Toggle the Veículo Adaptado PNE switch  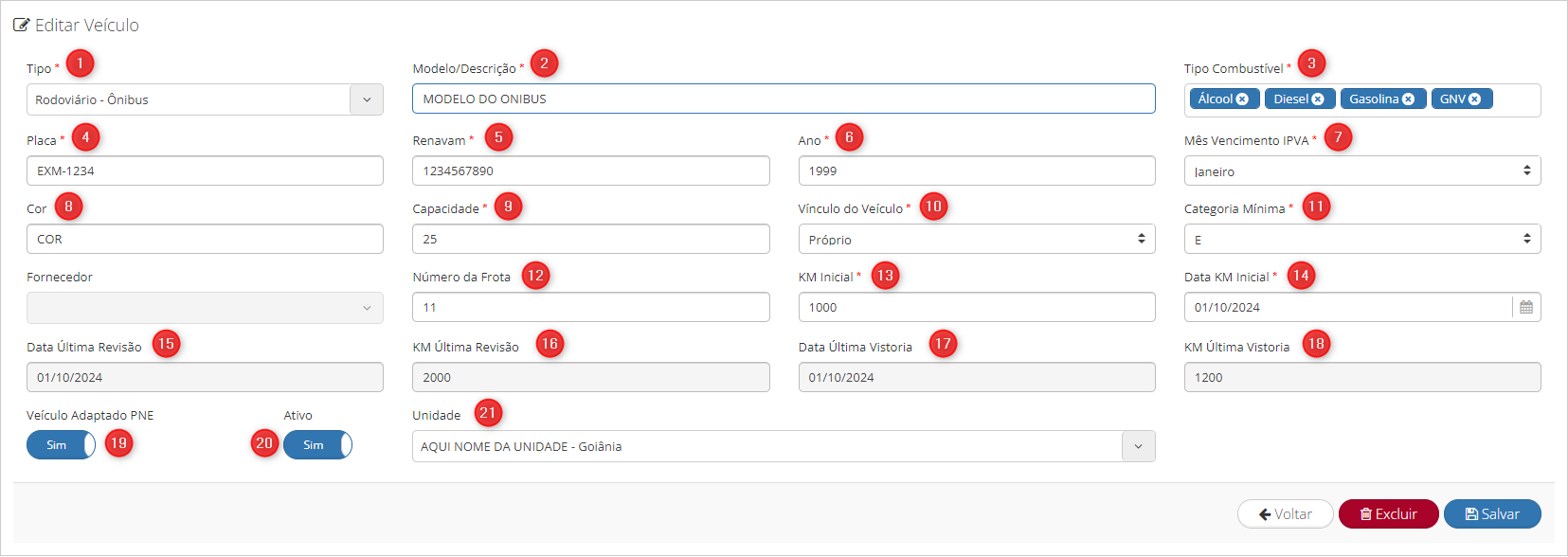click(x=61, y=444)
